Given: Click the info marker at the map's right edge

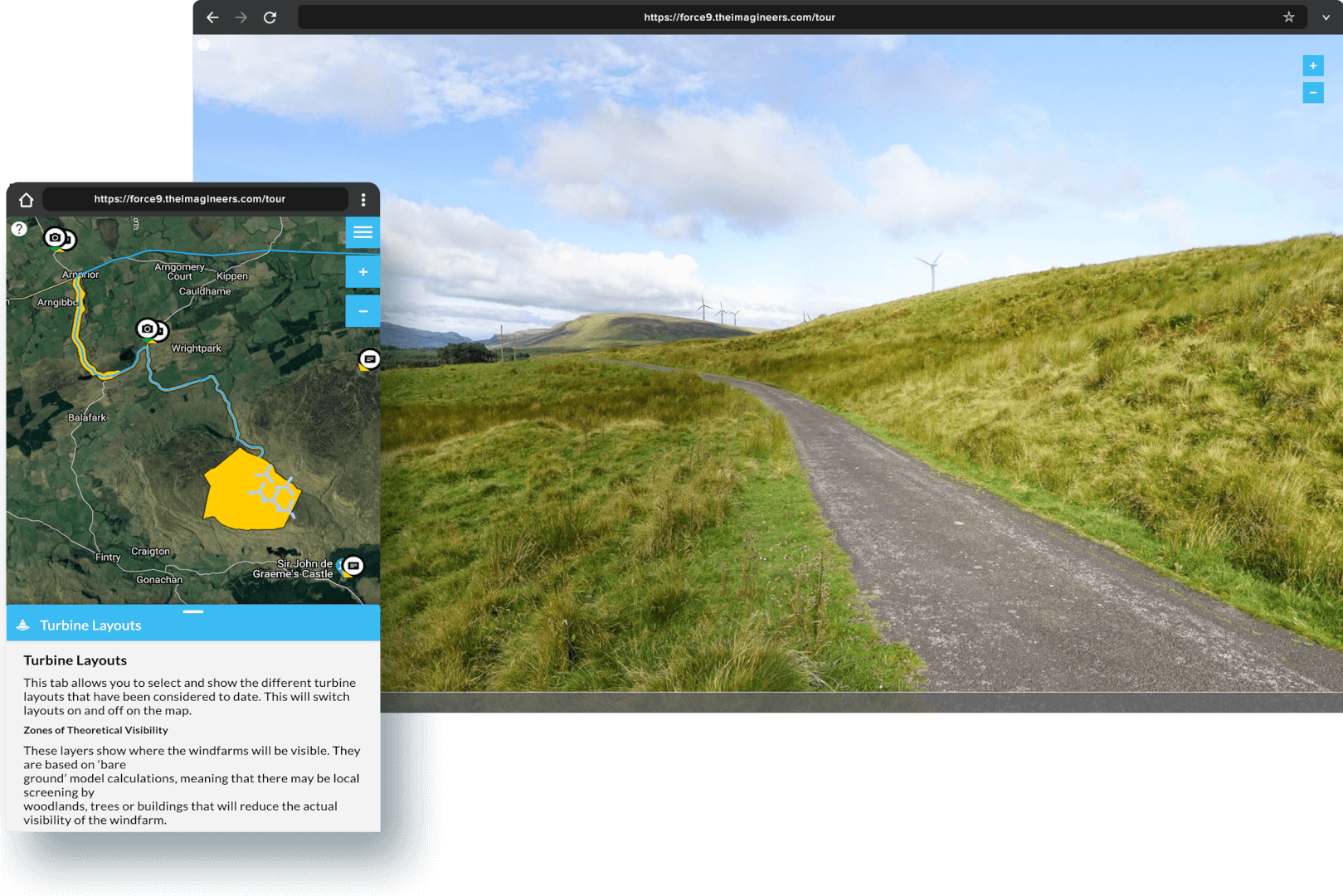Looking at the screenshot, I should (x=369, y=359).
